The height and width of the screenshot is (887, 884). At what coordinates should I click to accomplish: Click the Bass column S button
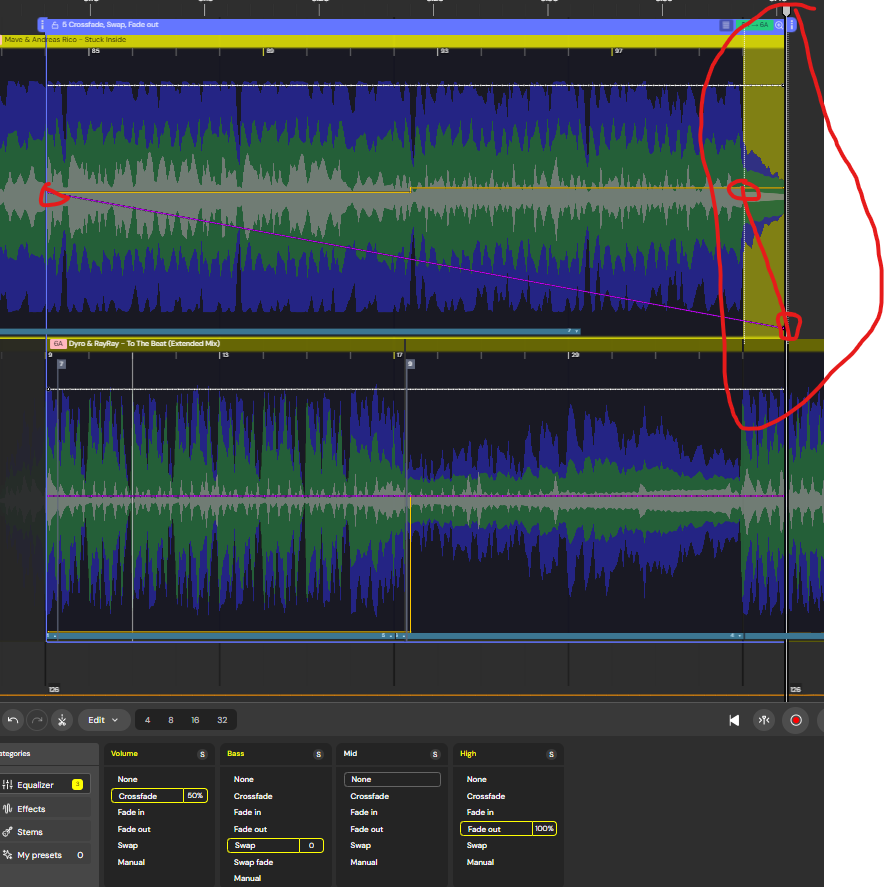pos(318,754)
